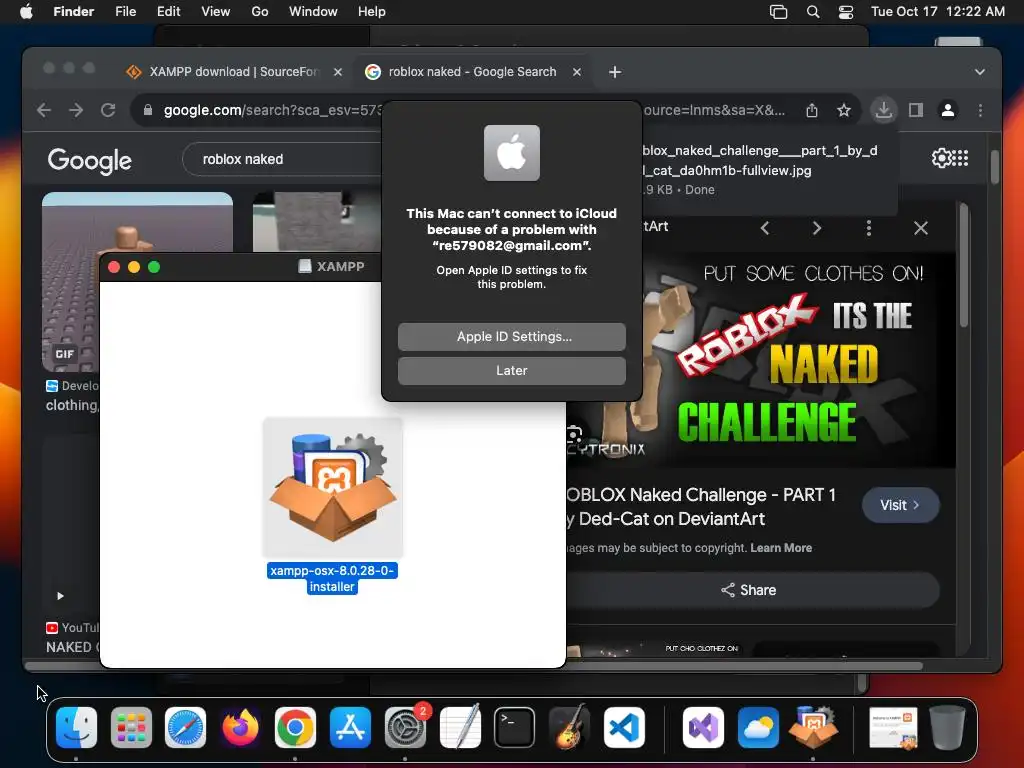This screenshot has height=768, width=1024.
Task: Click the XAMPP installer icon in Dock
Action: [813, 727]
